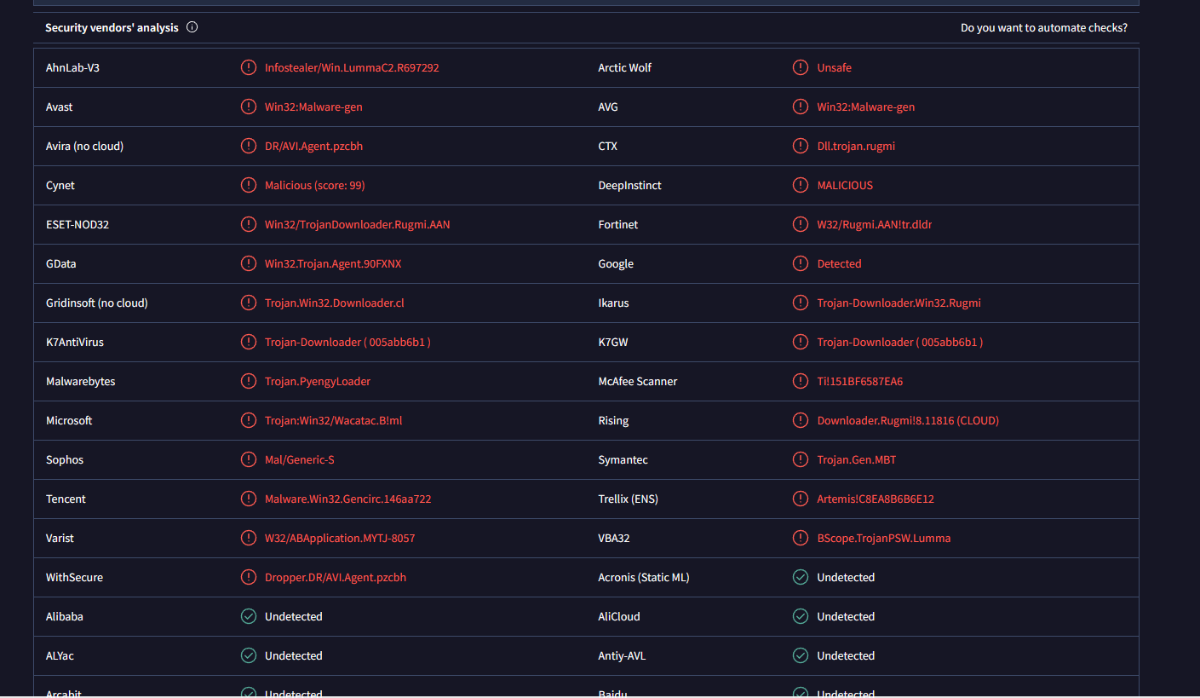Image resolution: width=1200 pixels, height=698 pixels.
Task: Click CTX detection alert icon
Action: point(800,146)
